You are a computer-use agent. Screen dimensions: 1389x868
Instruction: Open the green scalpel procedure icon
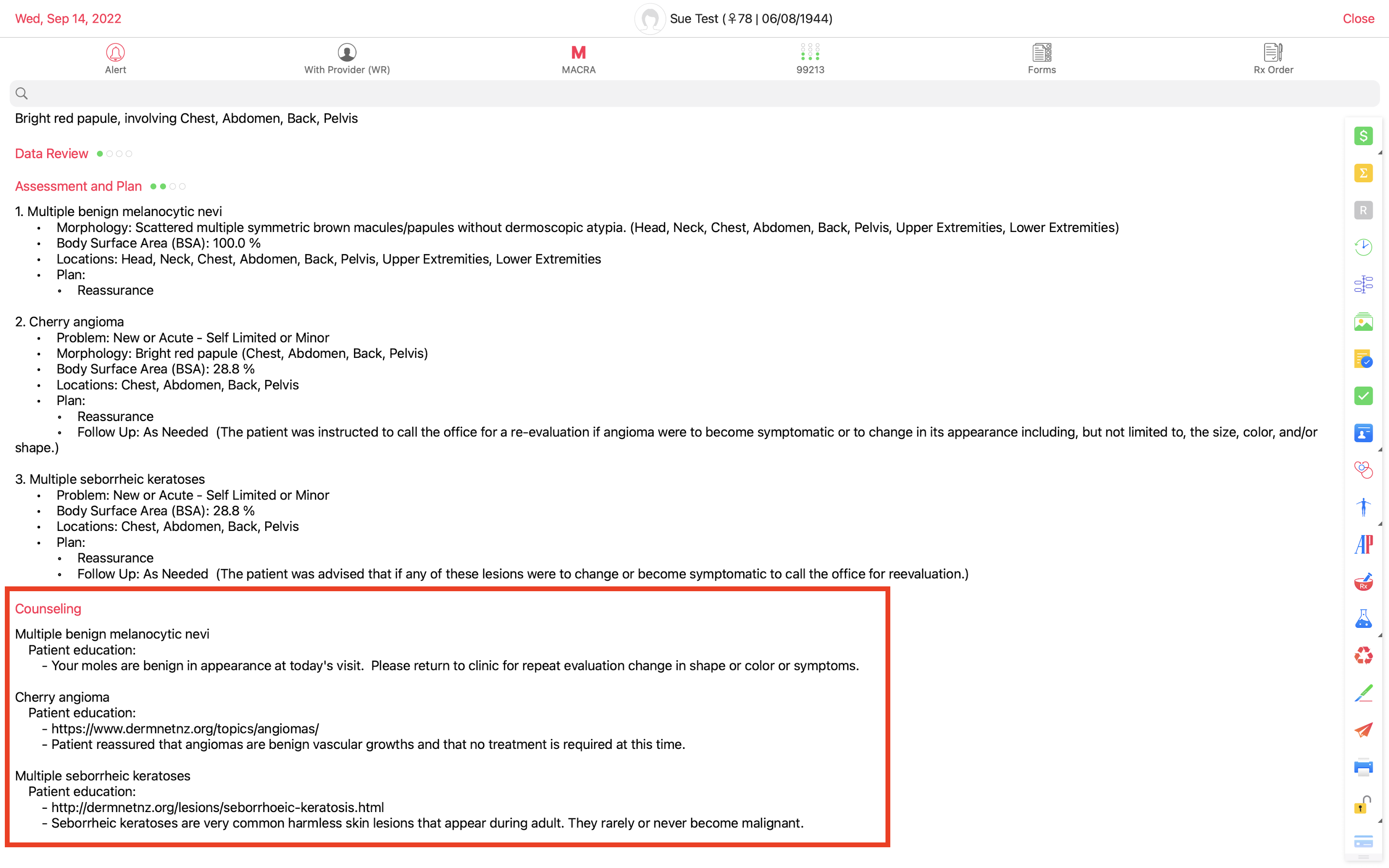click(1363, 693)
